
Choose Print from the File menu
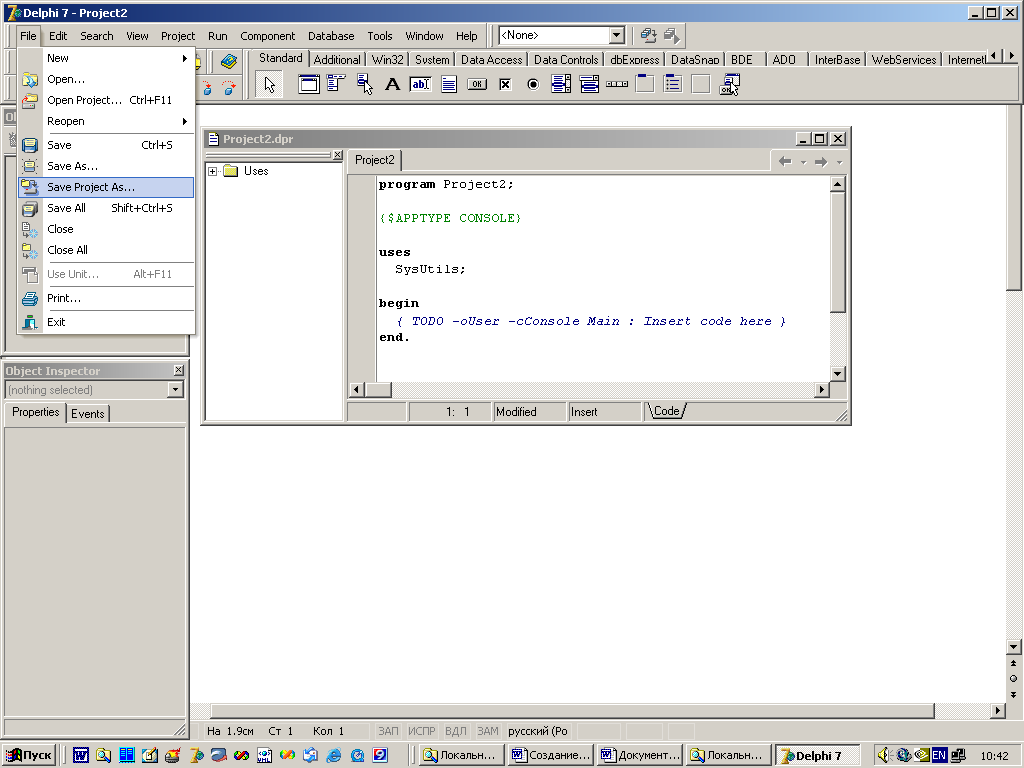pyautogui.click(x=106, y=298)
